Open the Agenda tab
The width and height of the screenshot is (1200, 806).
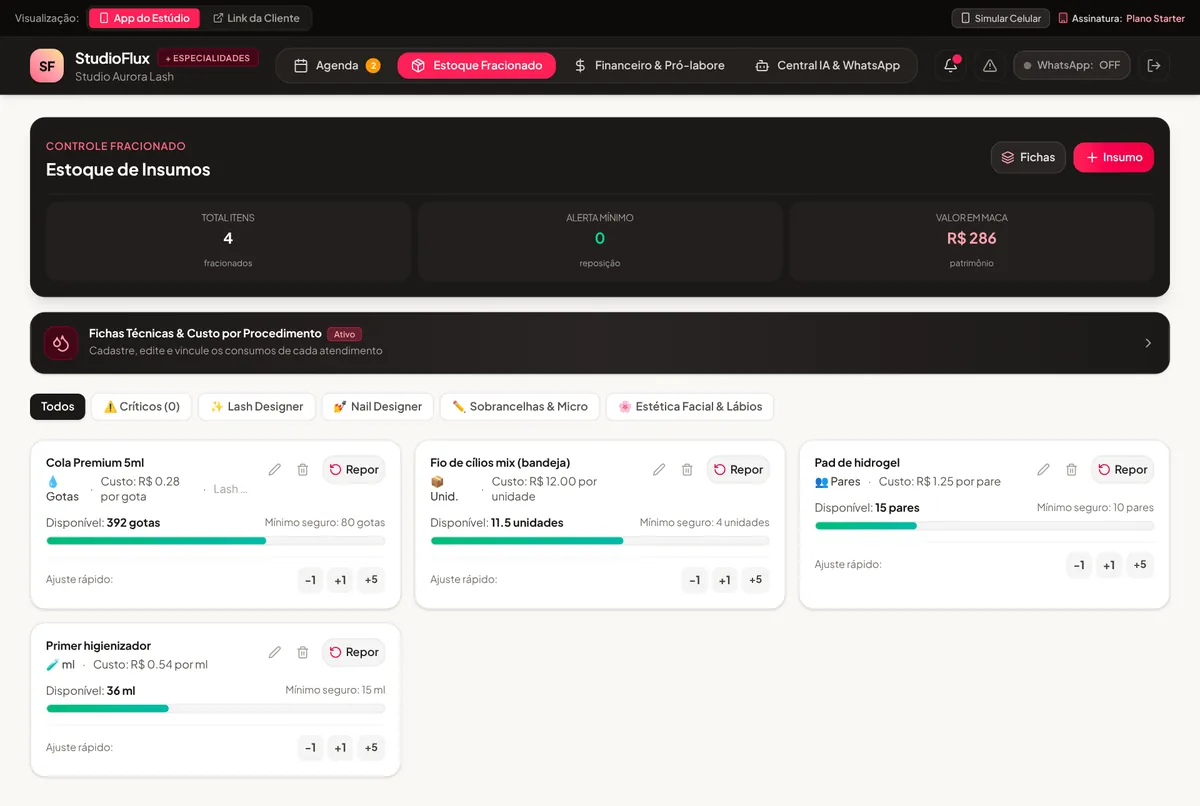(x=337, y=66)
